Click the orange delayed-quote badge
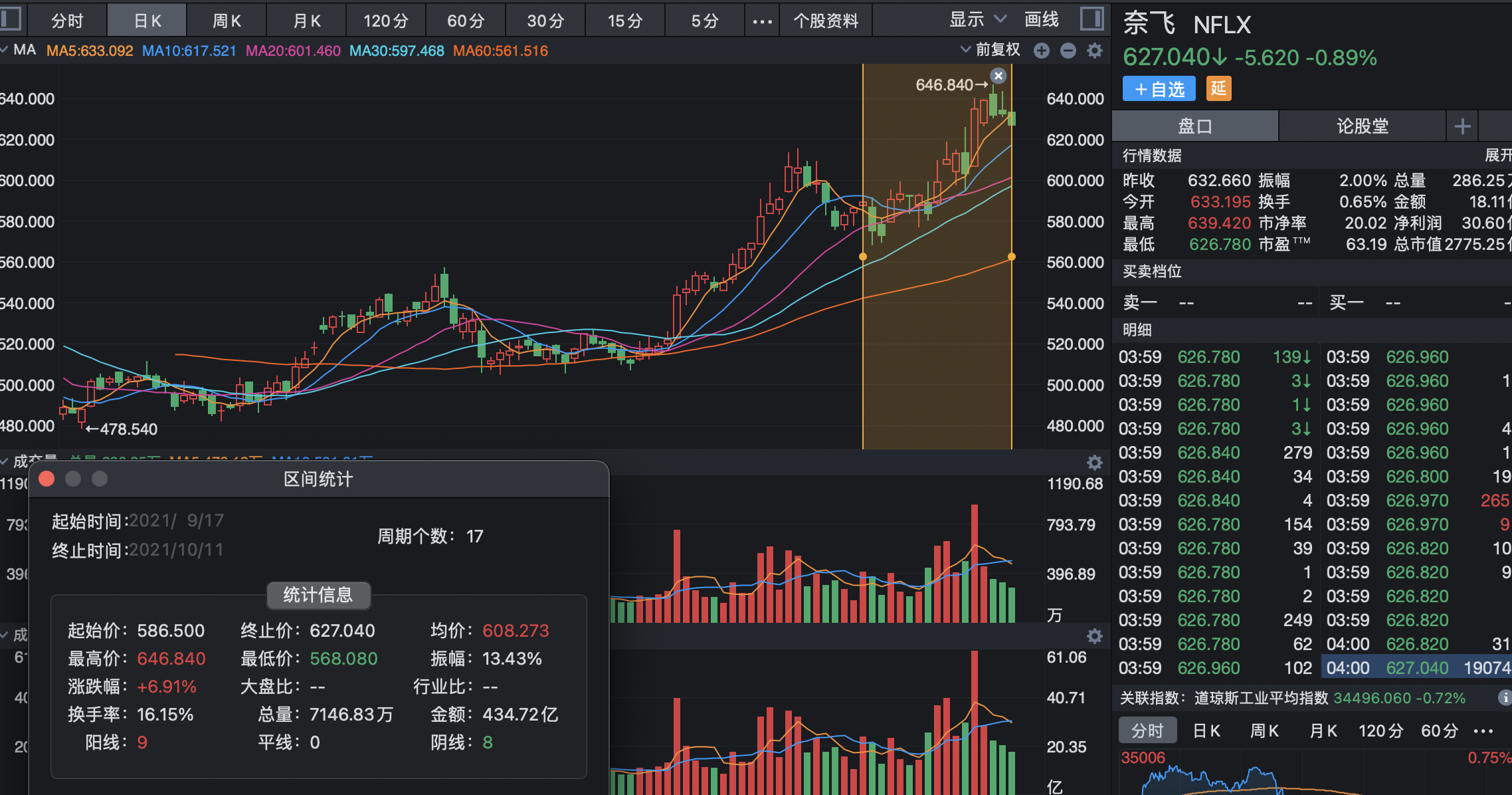 coord(1218,88)
